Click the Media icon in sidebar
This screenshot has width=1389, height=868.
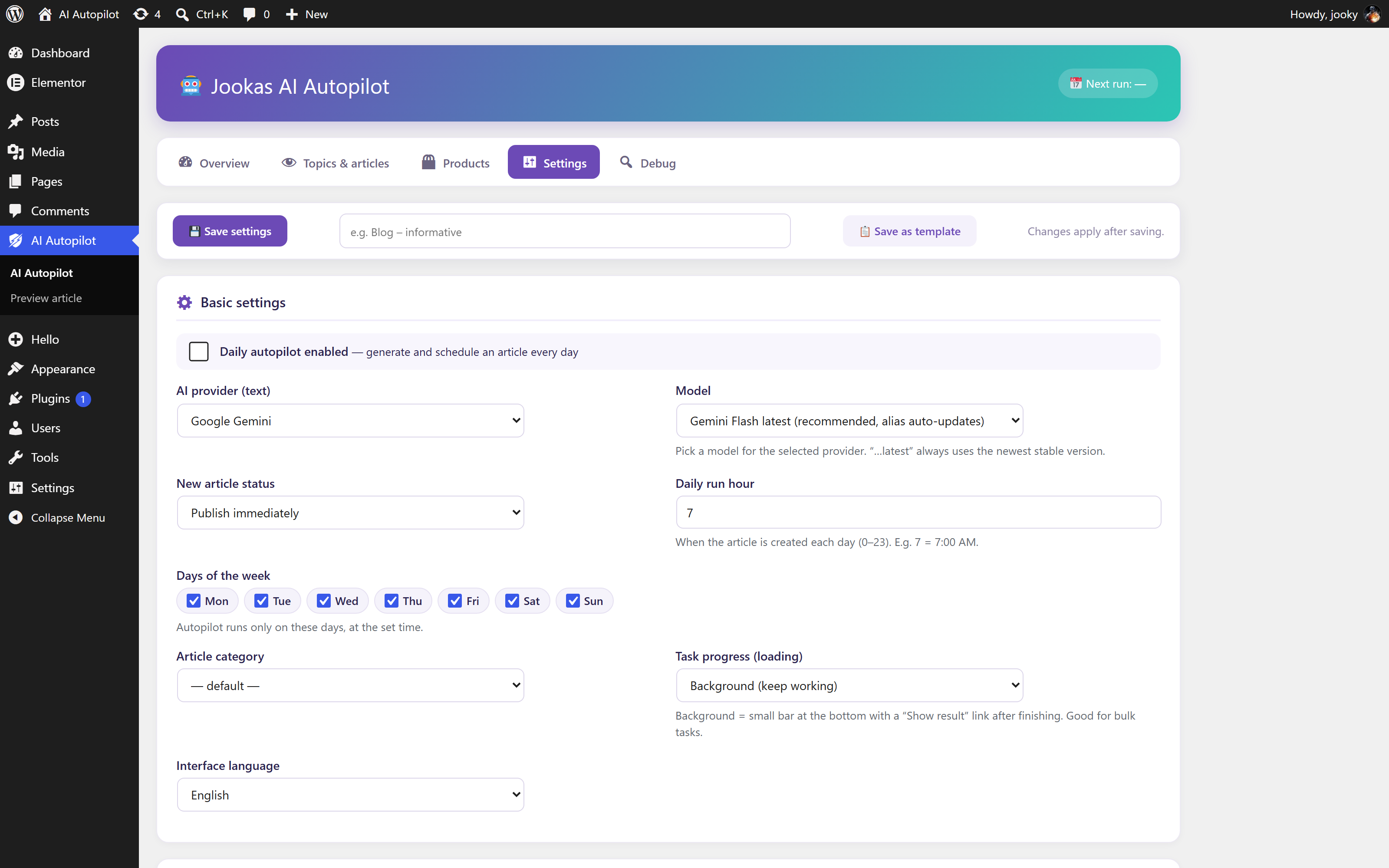pos(16,151)
